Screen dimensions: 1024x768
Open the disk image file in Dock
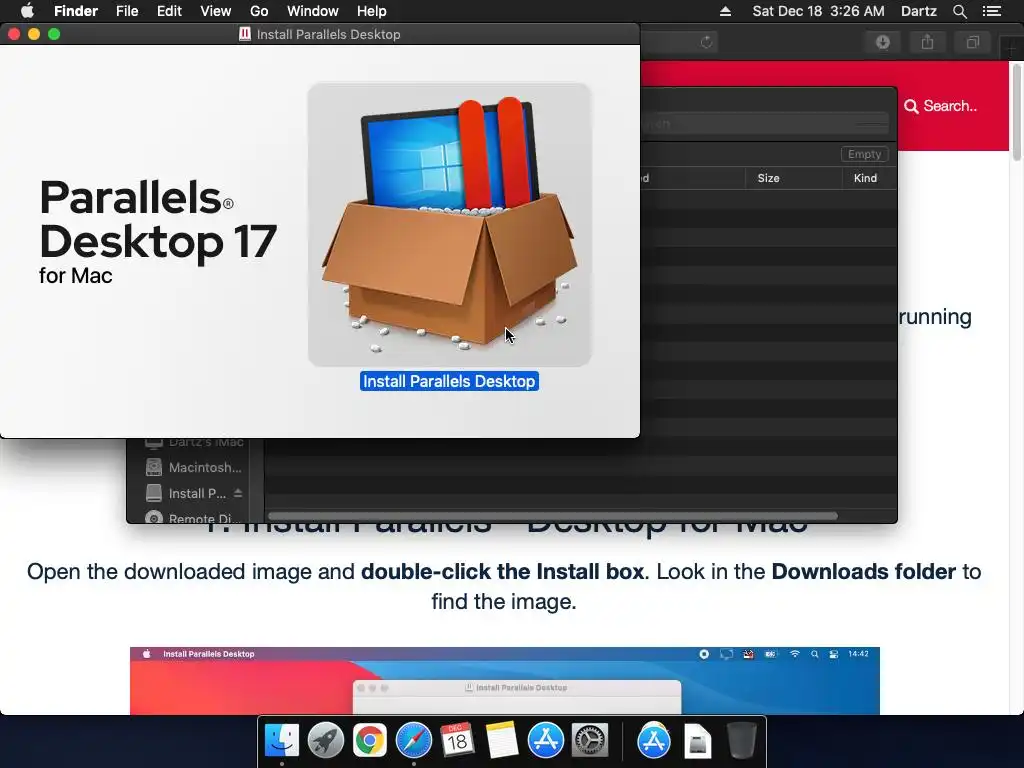697,741
